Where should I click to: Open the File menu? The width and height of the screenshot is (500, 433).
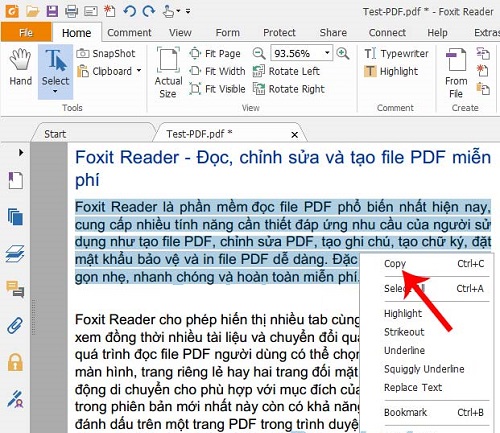coord(26,32)
